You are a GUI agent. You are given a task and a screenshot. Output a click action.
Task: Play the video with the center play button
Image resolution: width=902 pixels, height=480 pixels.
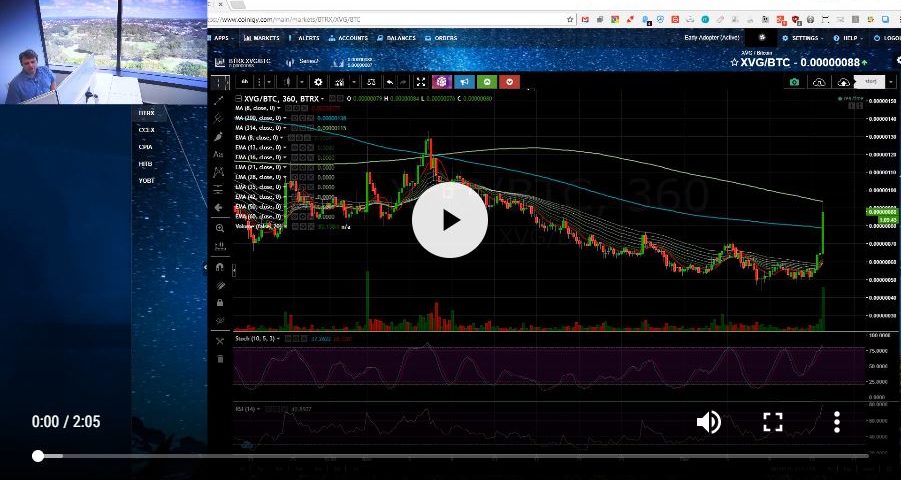click(450, 219)
